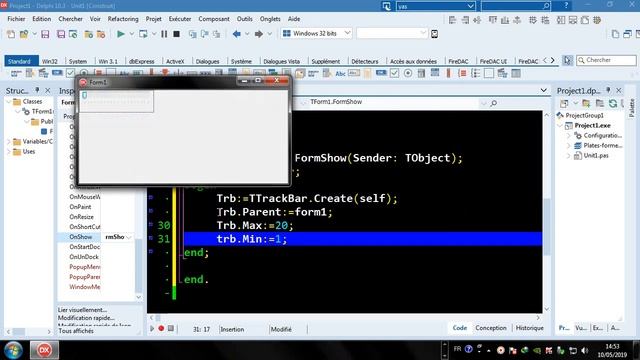Expand the Uses node in Structure
640x360 pixels.
pyautogui.click(x=8, y=151)
